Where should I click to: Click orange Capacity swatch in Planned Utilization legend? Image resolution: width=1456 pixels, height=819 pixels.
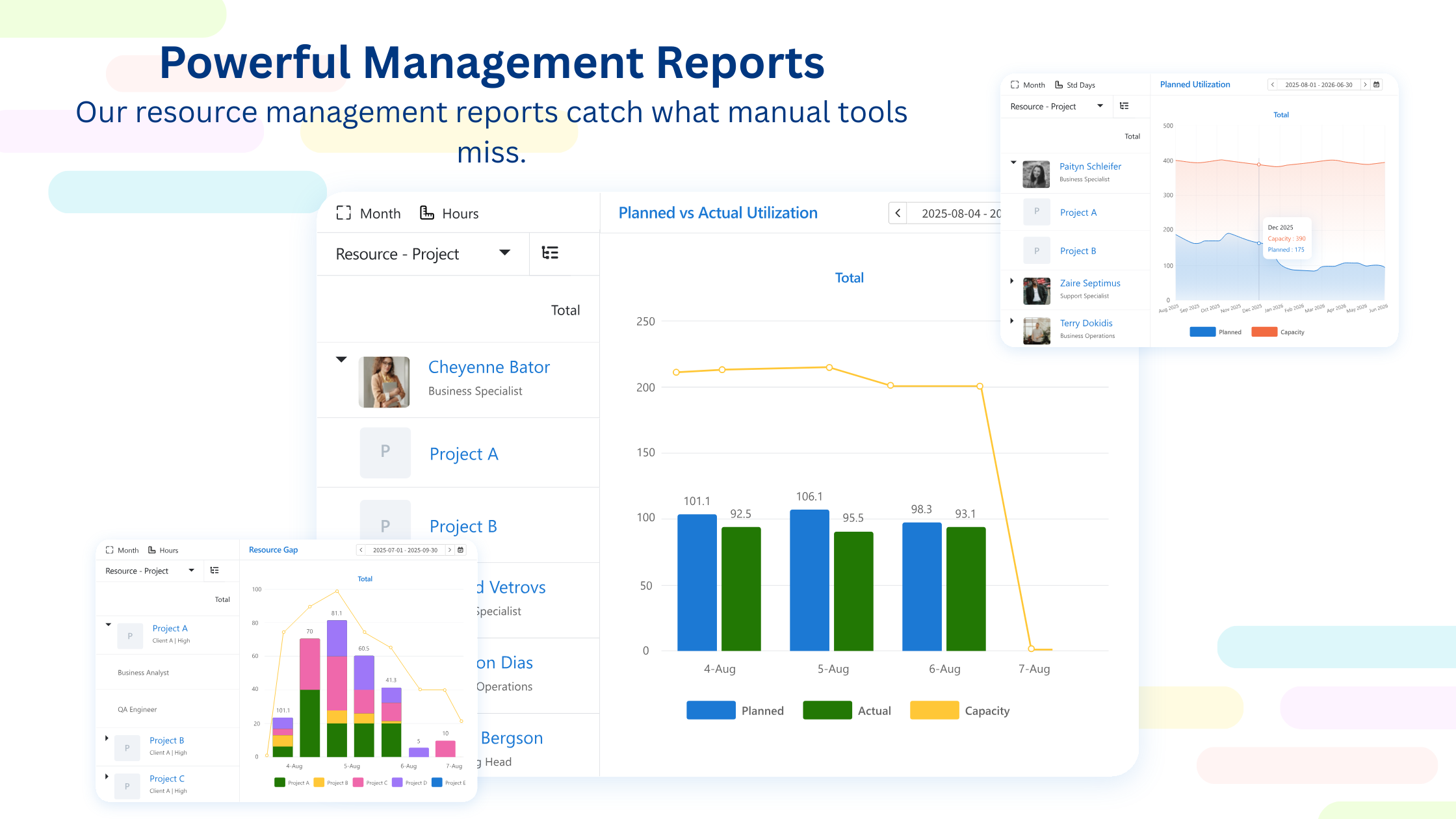(1264, 332)
